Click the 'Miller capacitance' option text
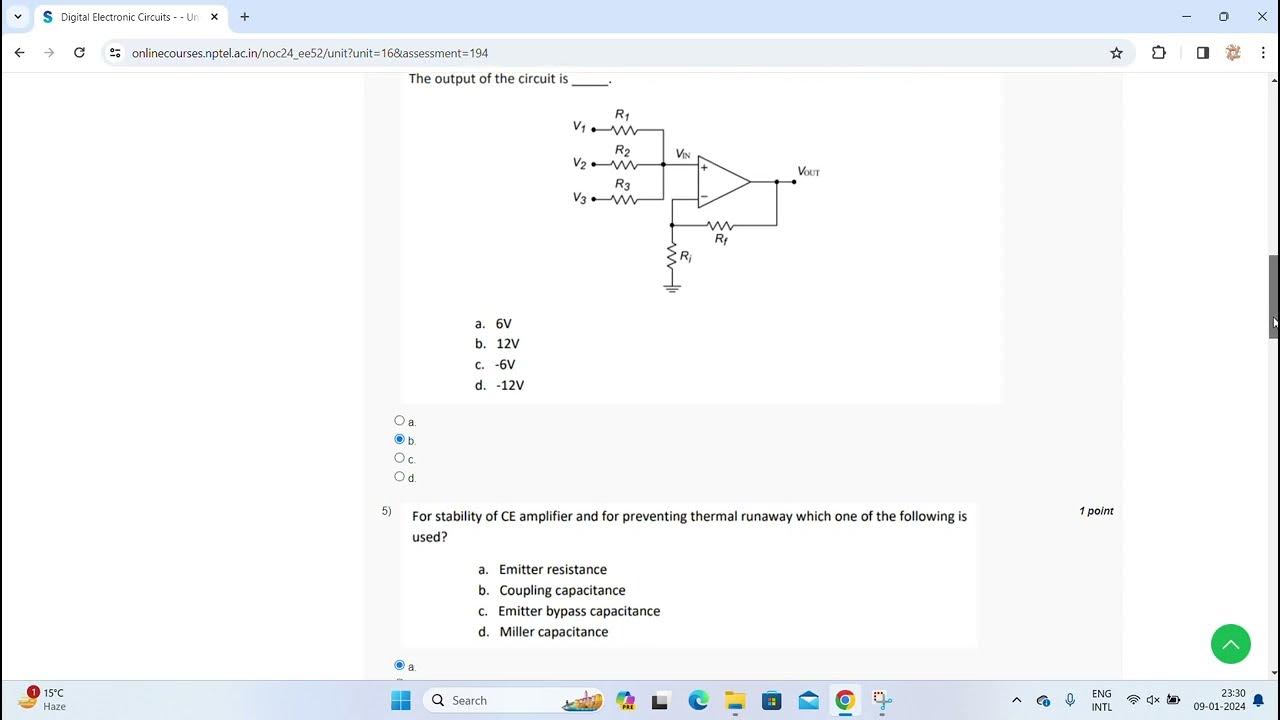This screenshot has width=1280, height=720. coord(554,632)
